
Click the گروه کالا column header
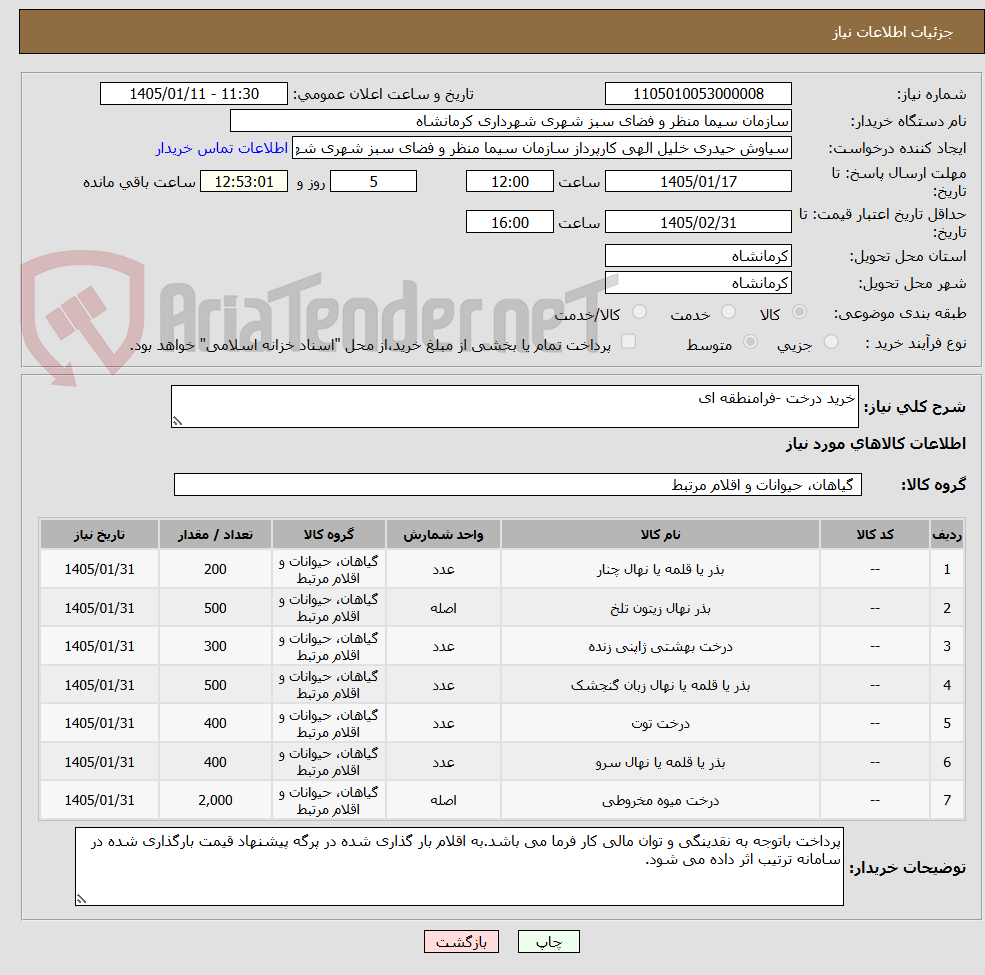coord(329,535)
